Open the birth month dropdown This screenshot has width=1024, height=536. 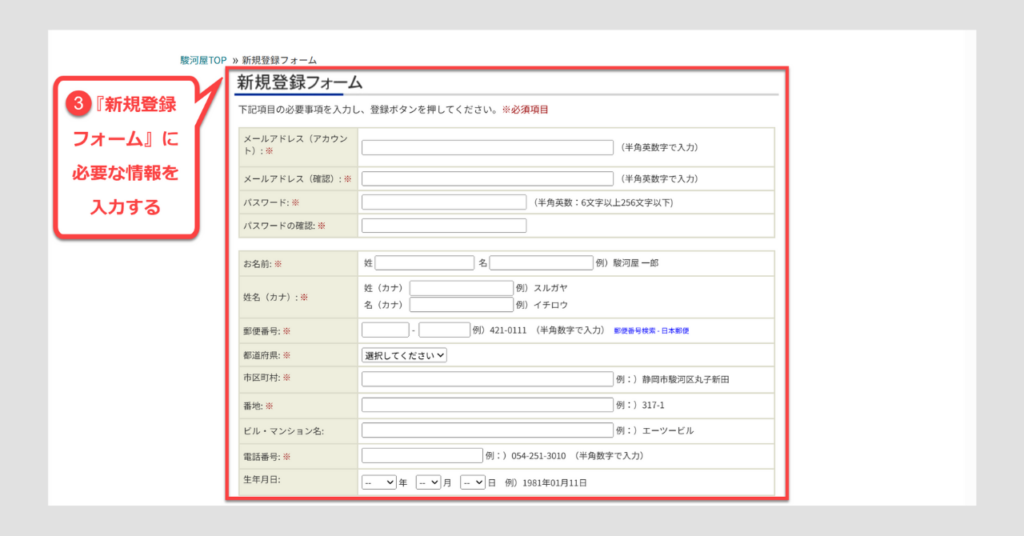[428, 482]
